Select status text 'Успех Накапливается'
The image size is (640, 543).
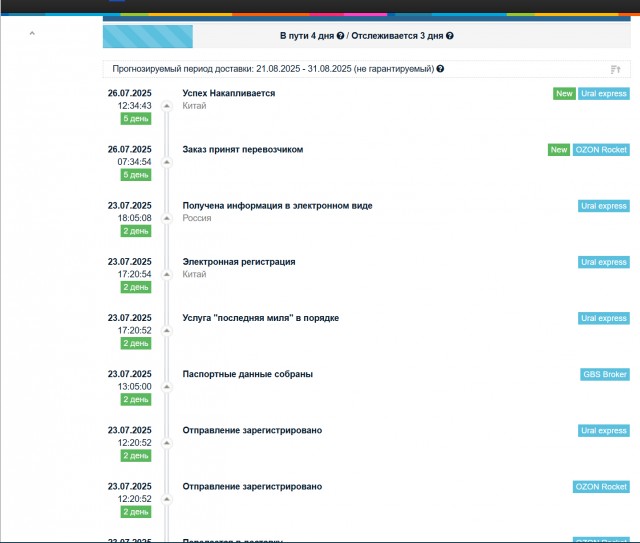click(x=229, y=93)
